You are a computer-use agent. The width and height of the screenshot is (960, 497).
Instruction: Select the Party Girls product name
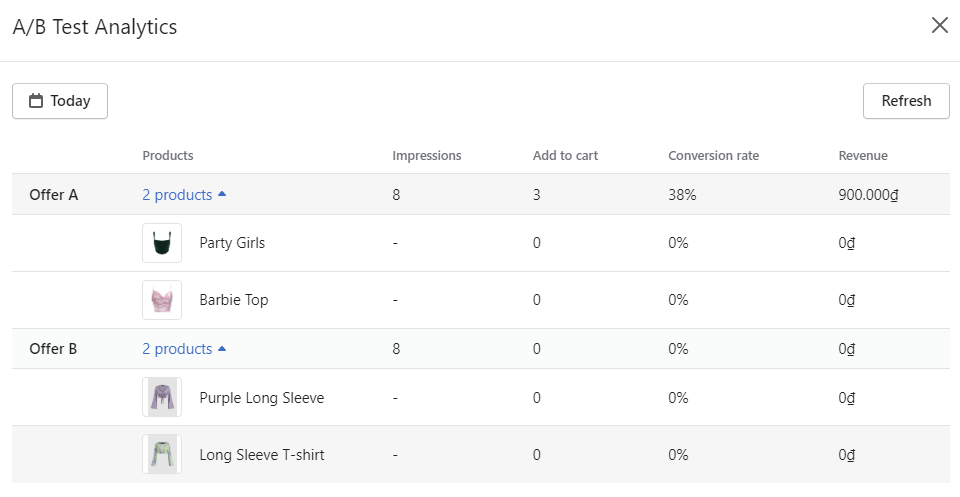232,243
